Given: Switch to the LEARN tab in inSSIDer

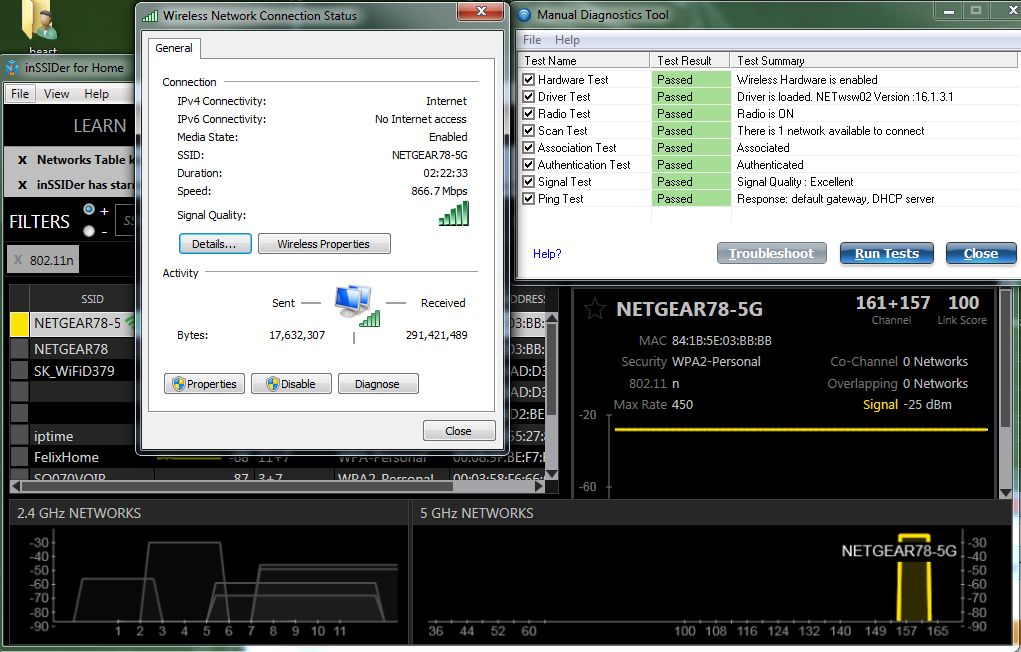Looking at the screenshot, I should click(100, 126).
